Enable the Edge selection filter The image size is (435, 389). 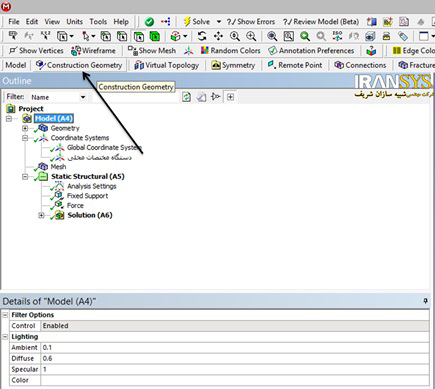122,36
